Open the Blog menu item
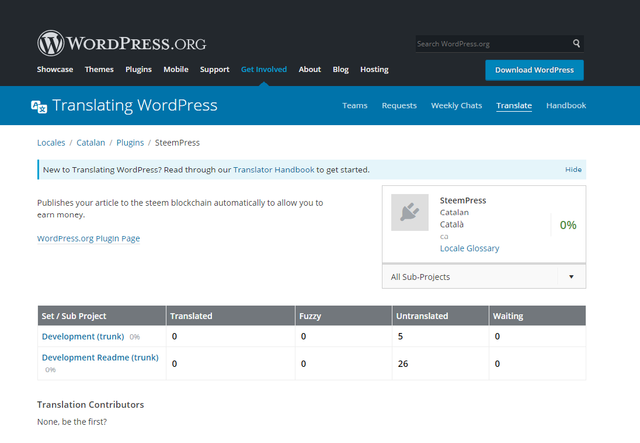Screen dimensions: 640x443 click(340, 69)
